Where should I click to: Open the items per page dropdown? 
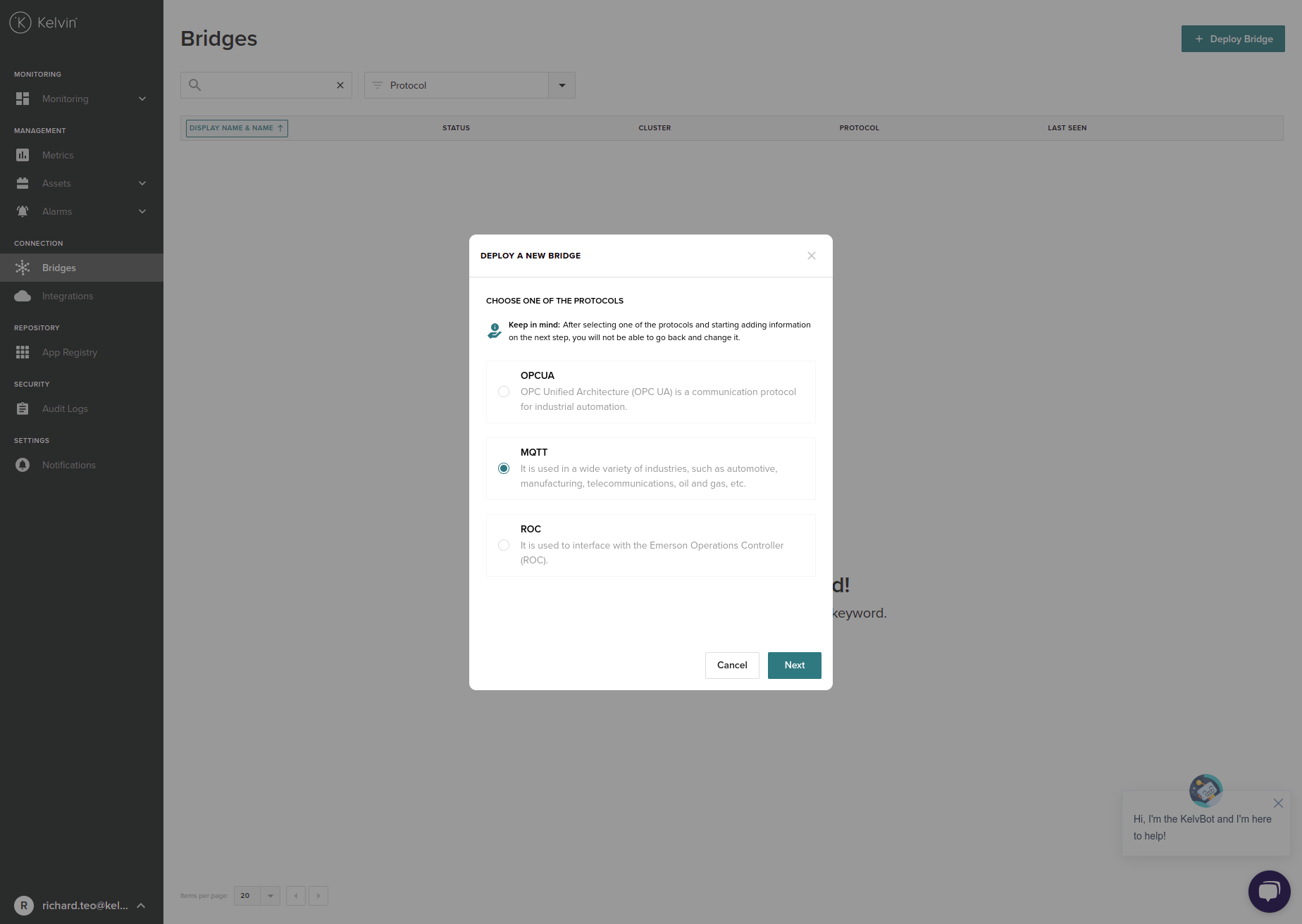tap(270, 896)
